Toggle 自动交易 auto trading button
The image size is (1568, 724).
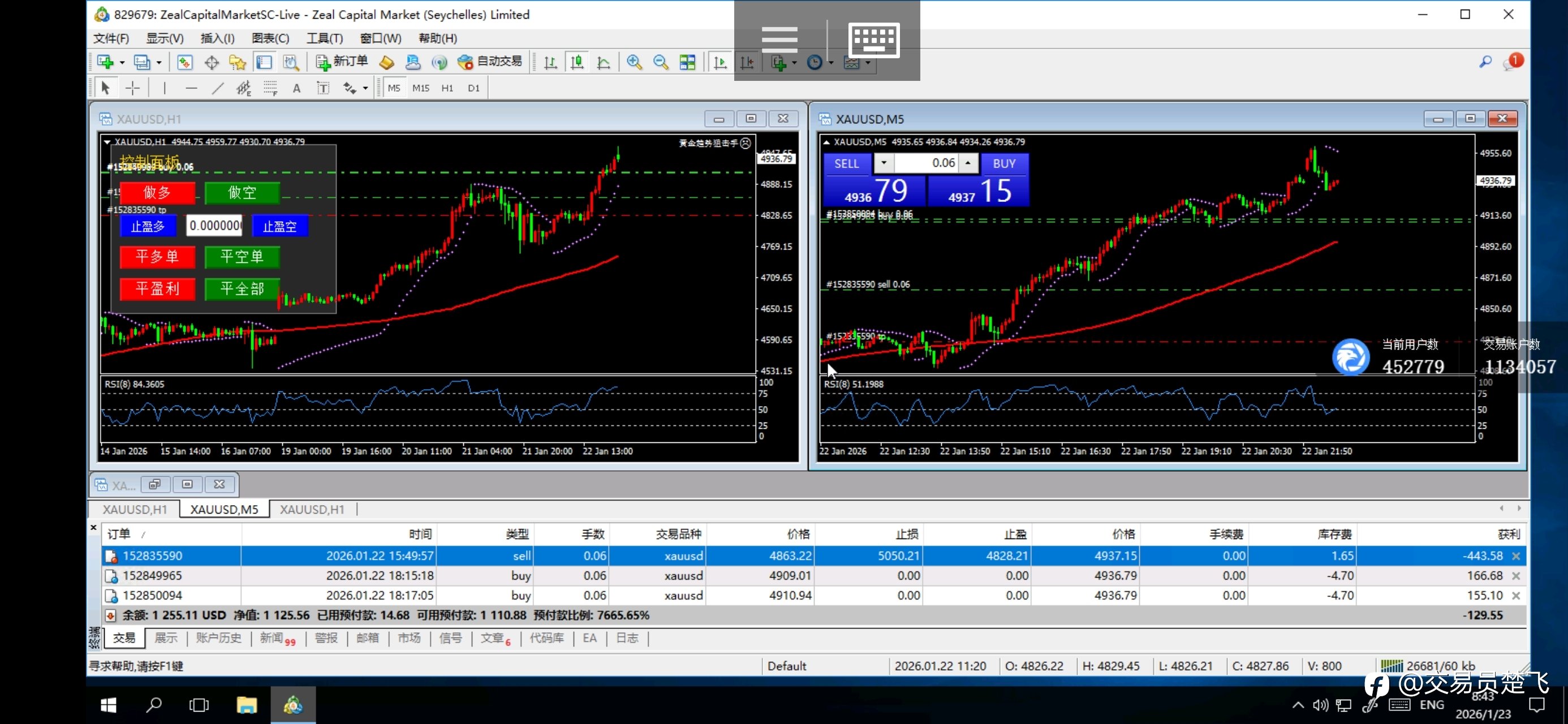[490, 62]
